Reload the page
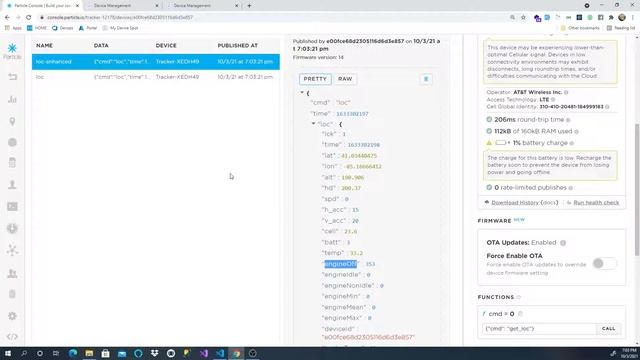Screen dimensions: 640x360 [29, 18]
